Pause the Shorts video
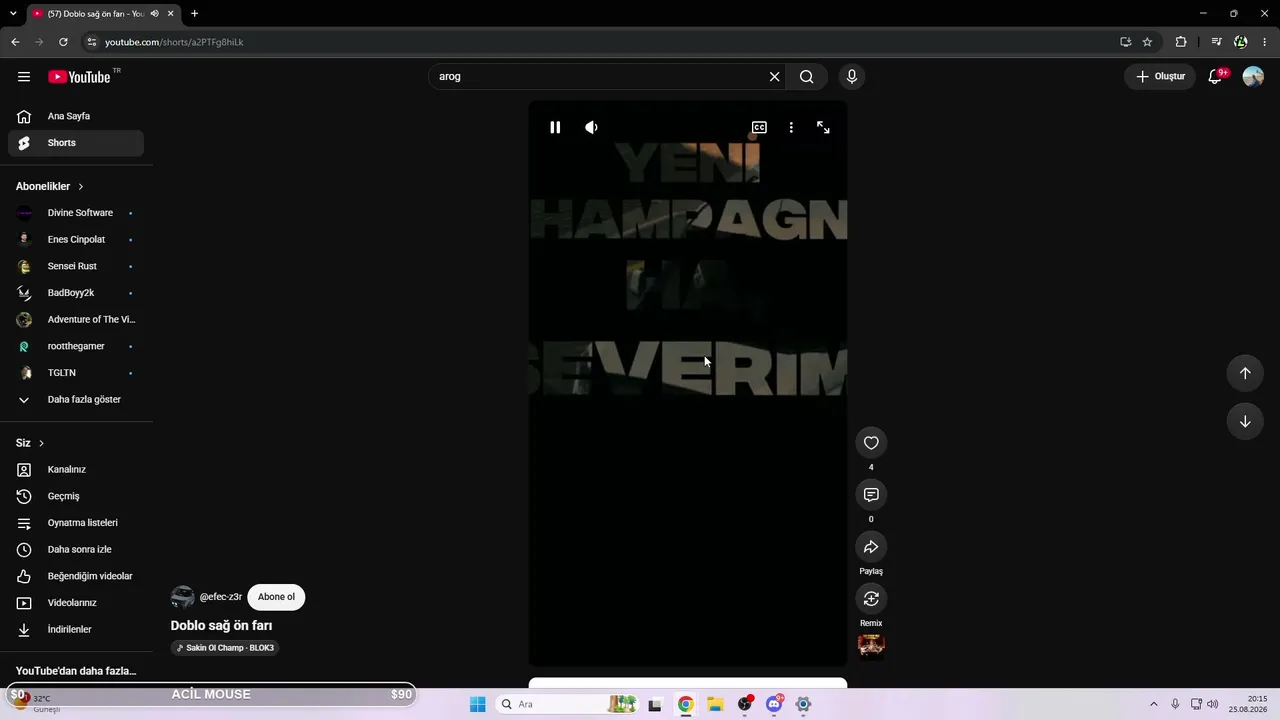1280x720 pixels. pos(555,128)
